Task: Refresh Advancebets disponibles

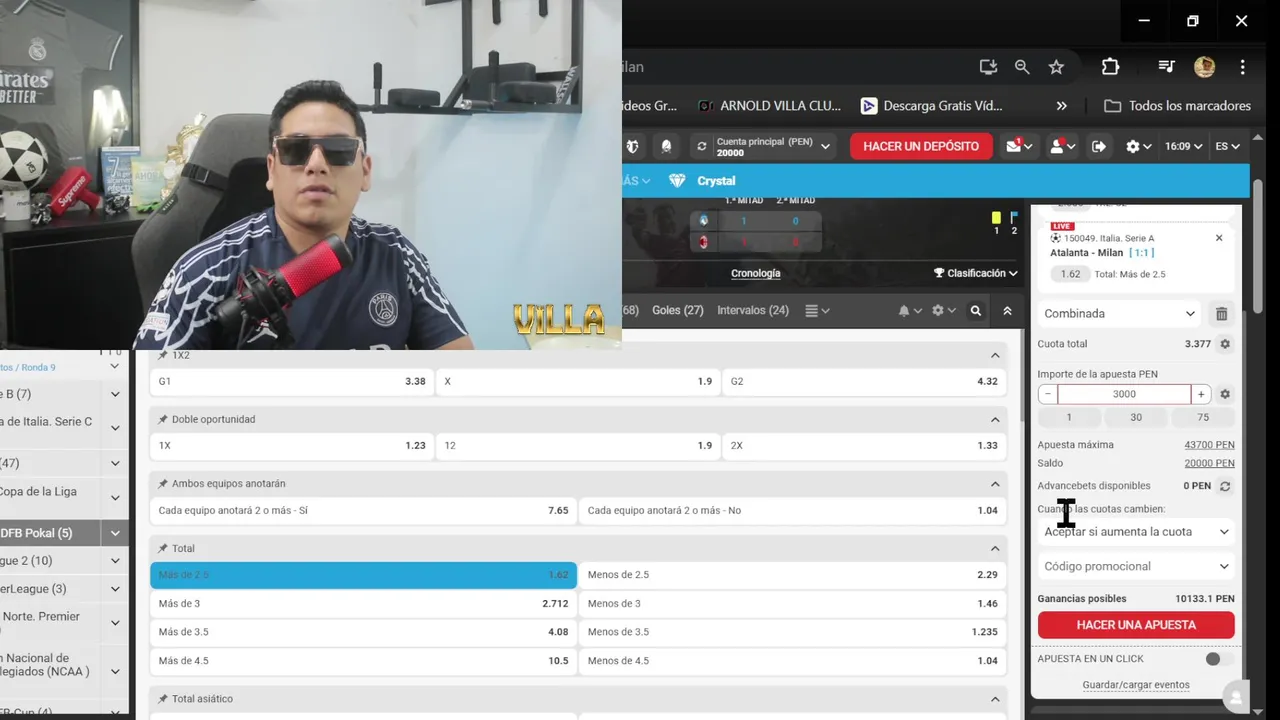Action: (1225, 487)
